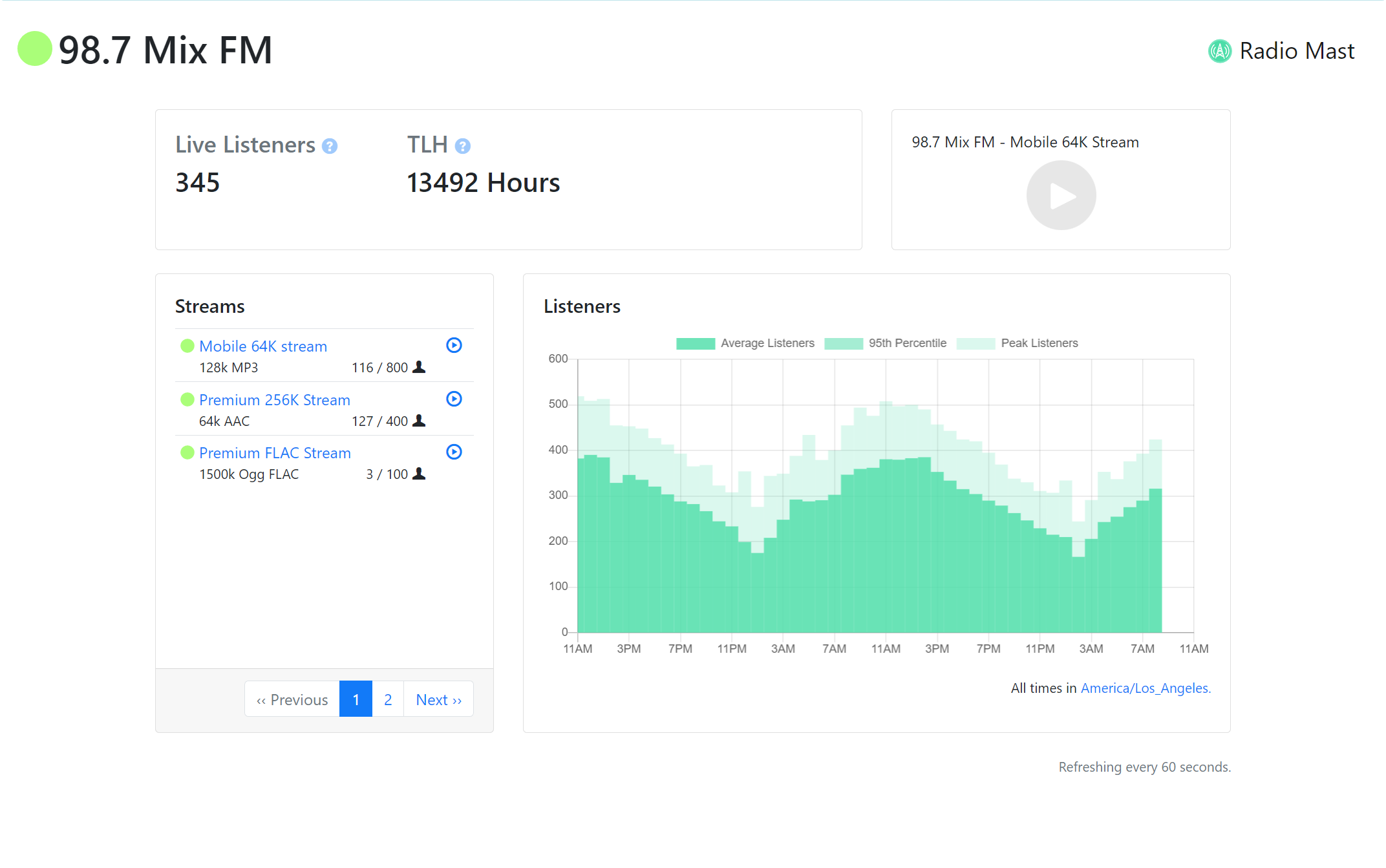Viewport: 1386px width, 868px height.
Task: Click the Listeners chart heading
Action: click(x=582, y=306)
